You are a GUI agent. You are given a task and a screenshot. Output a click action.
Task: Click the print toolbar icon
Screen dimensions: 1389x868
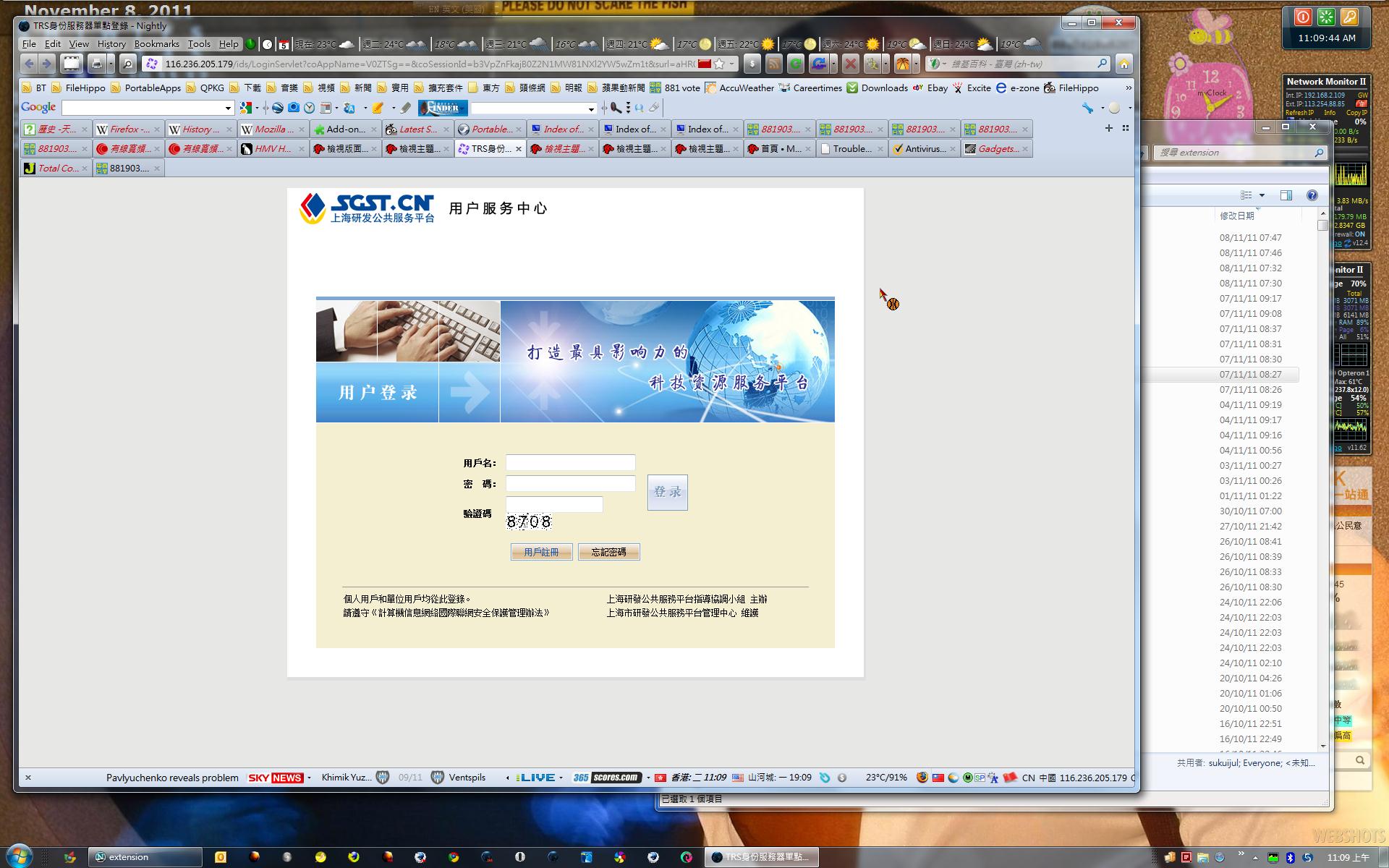coord(97,64)
